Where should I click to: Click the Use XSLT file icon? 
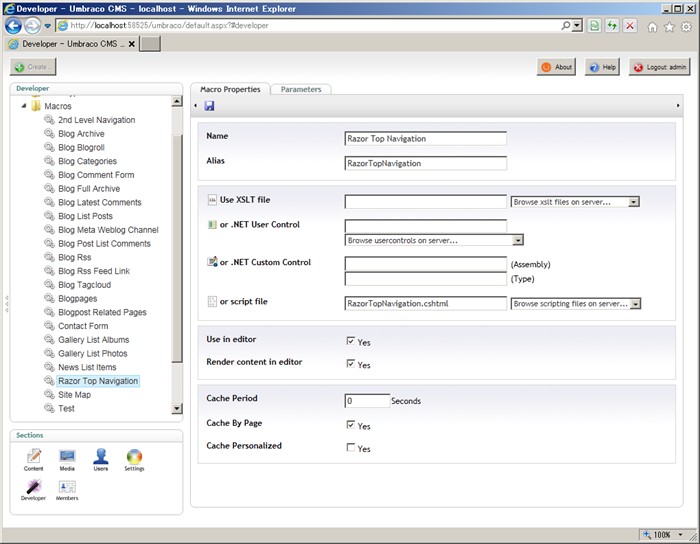(x=212, y=200)
